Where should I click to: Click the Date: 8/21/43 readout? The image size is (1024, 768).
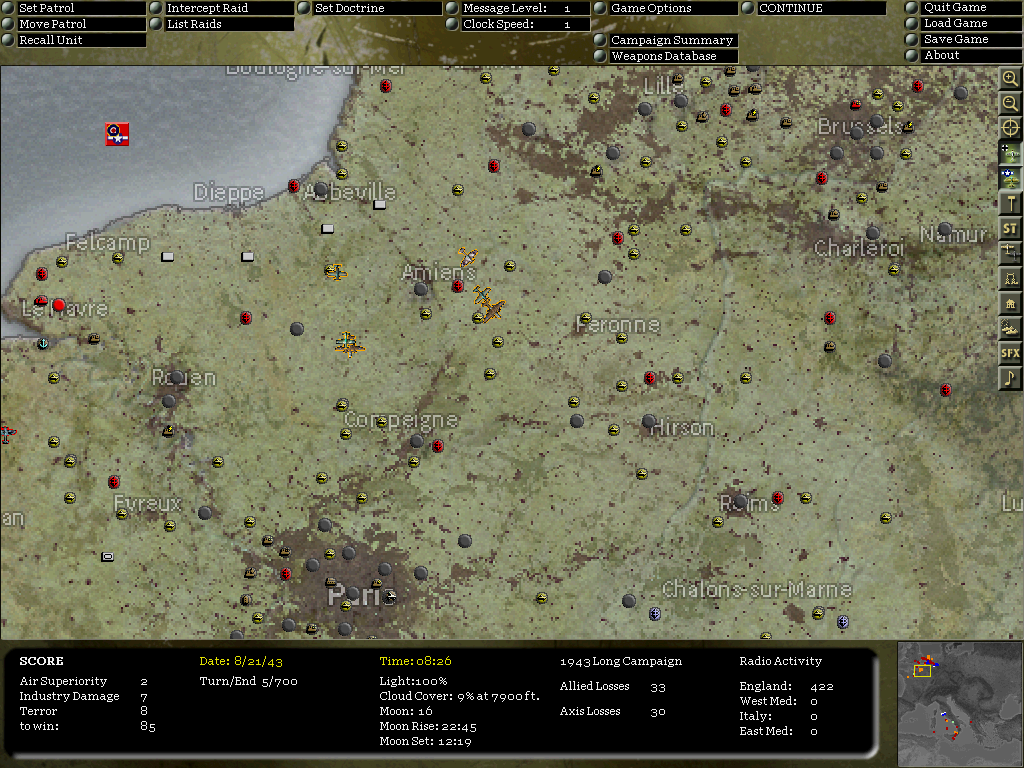click(x=241, y=661)
